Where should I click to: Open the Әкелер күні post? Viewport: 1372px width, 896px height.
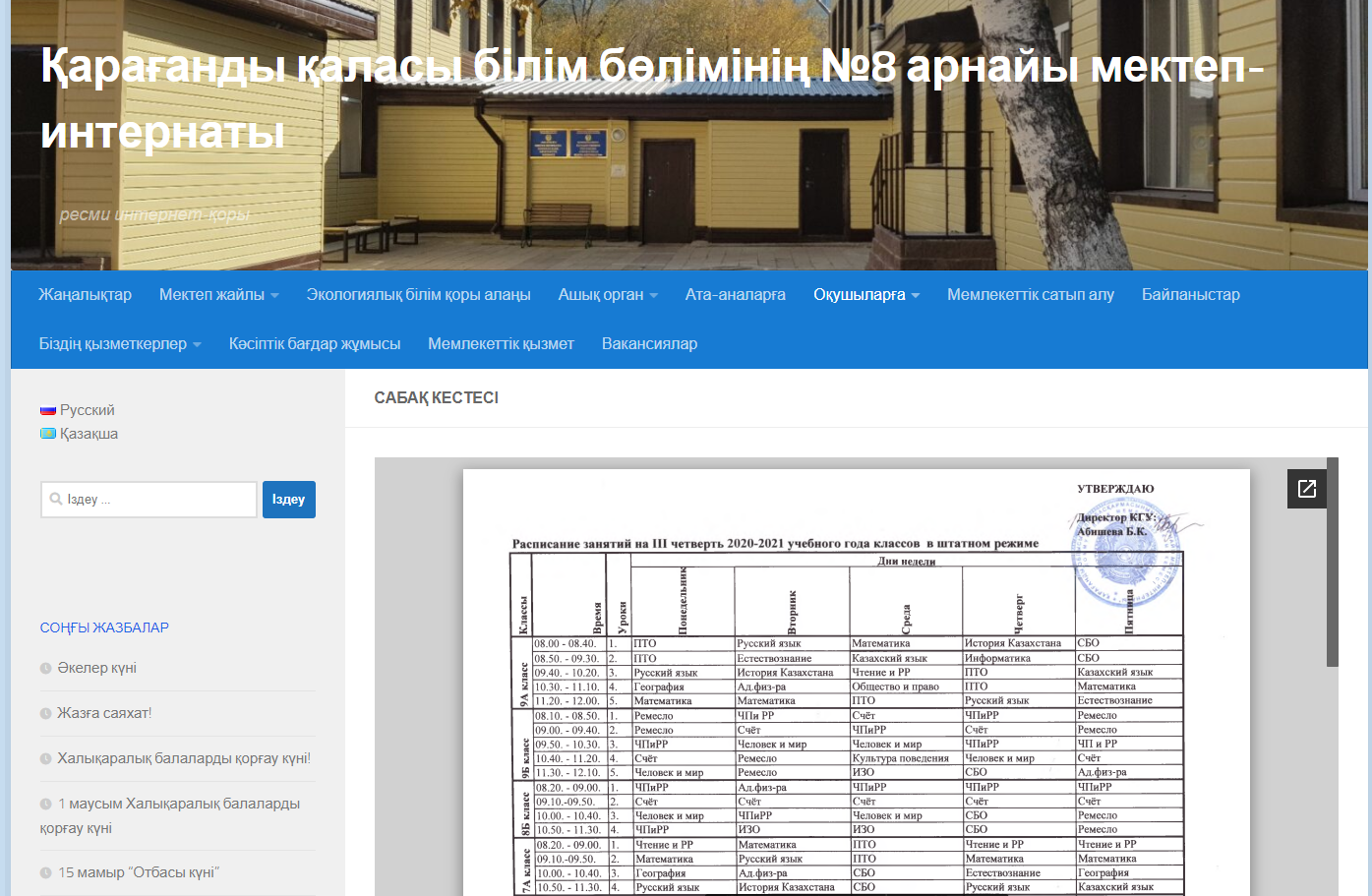(96, 668)
